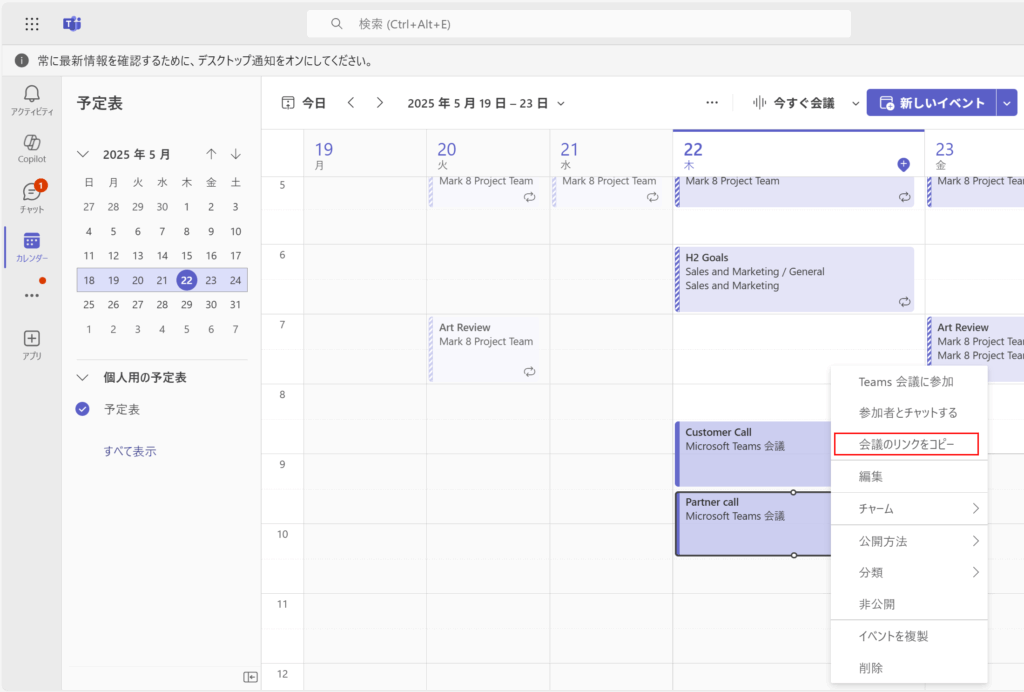This screenshot has height=692, width=1024.
Task: Open the 公開方法 submenu
Action: pos(909,541)
